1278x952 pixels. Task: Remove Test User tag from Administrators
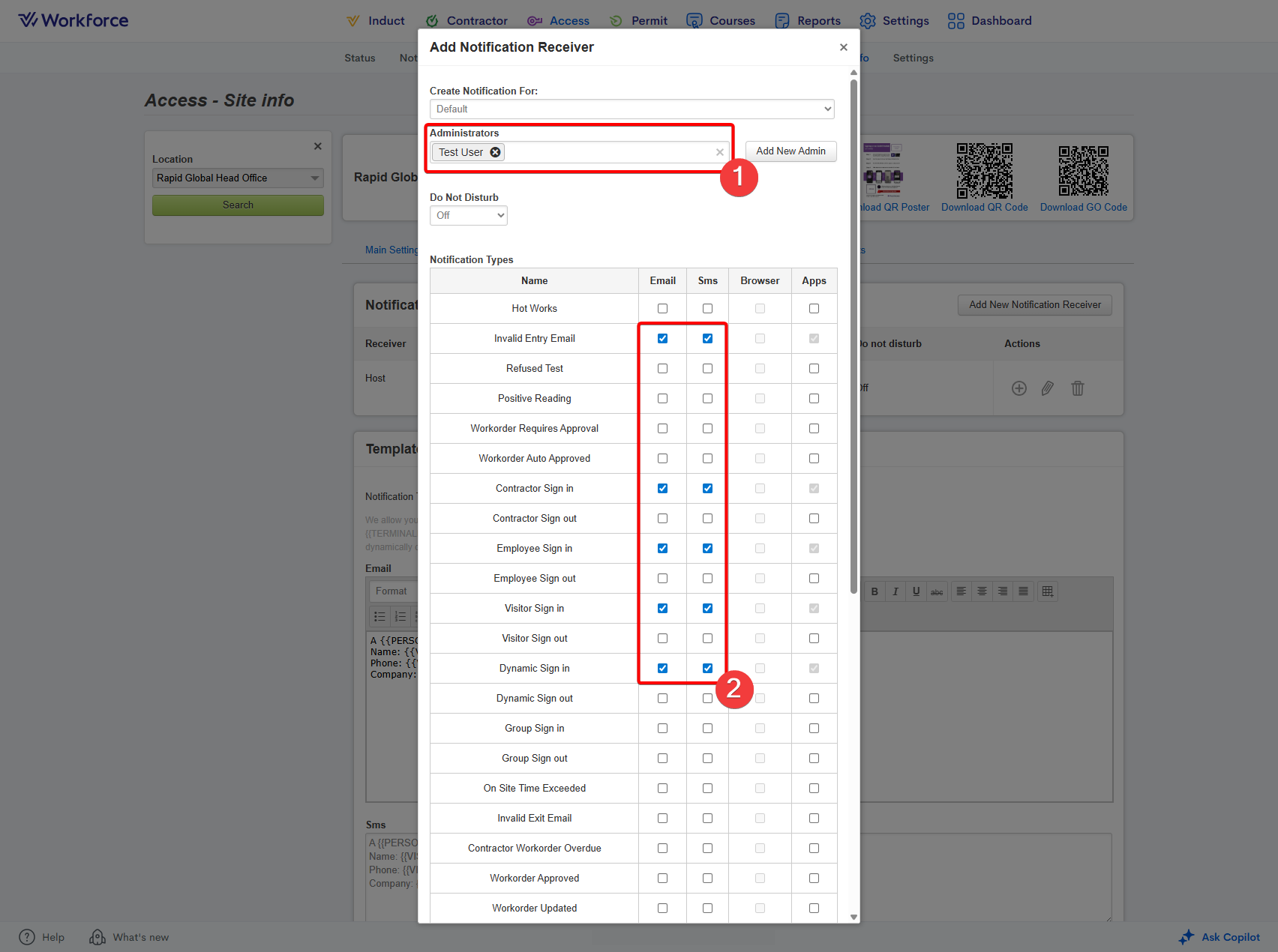495,152
